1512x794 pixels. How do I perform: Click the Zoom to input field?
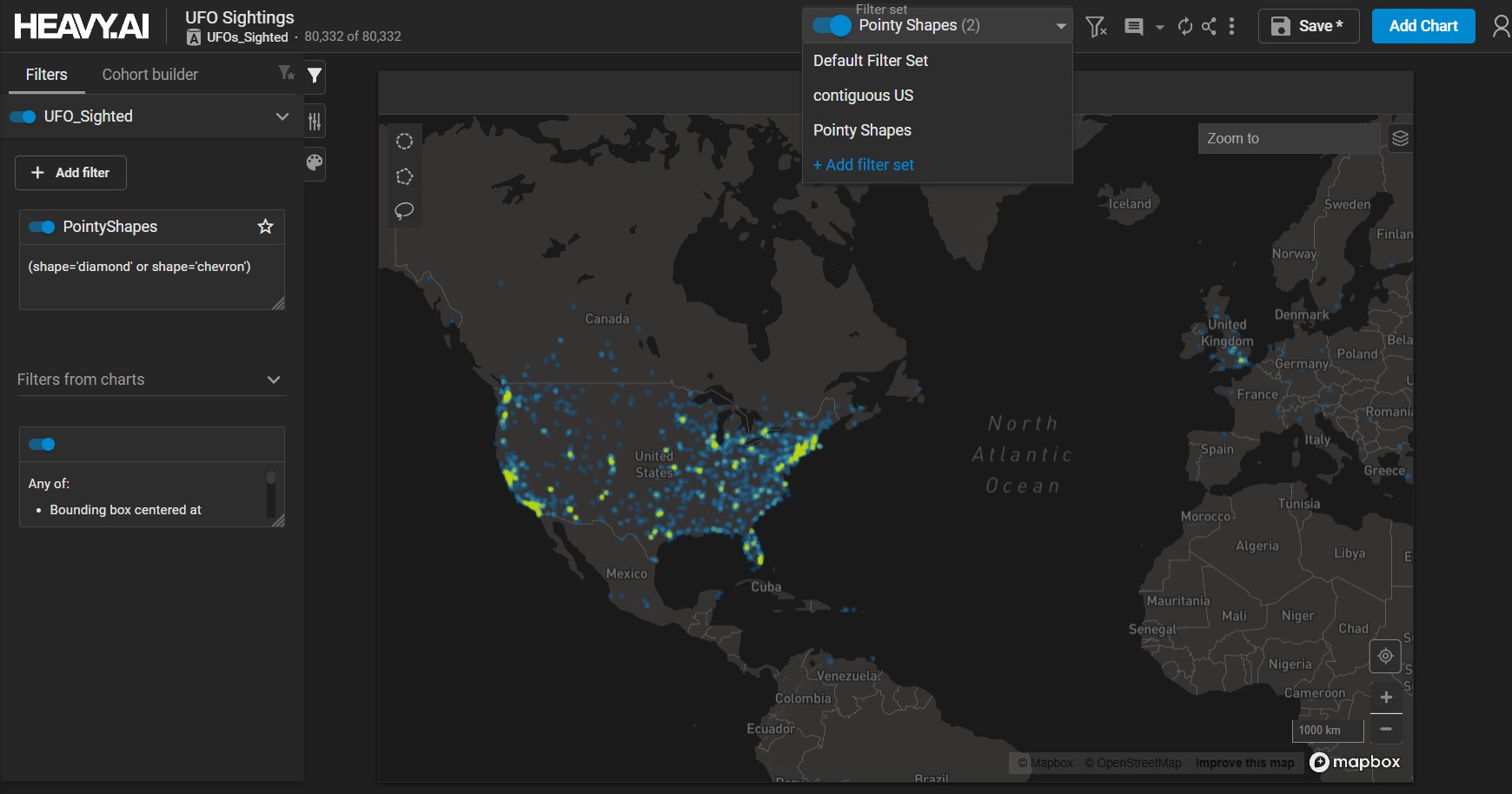(1290, 138)
